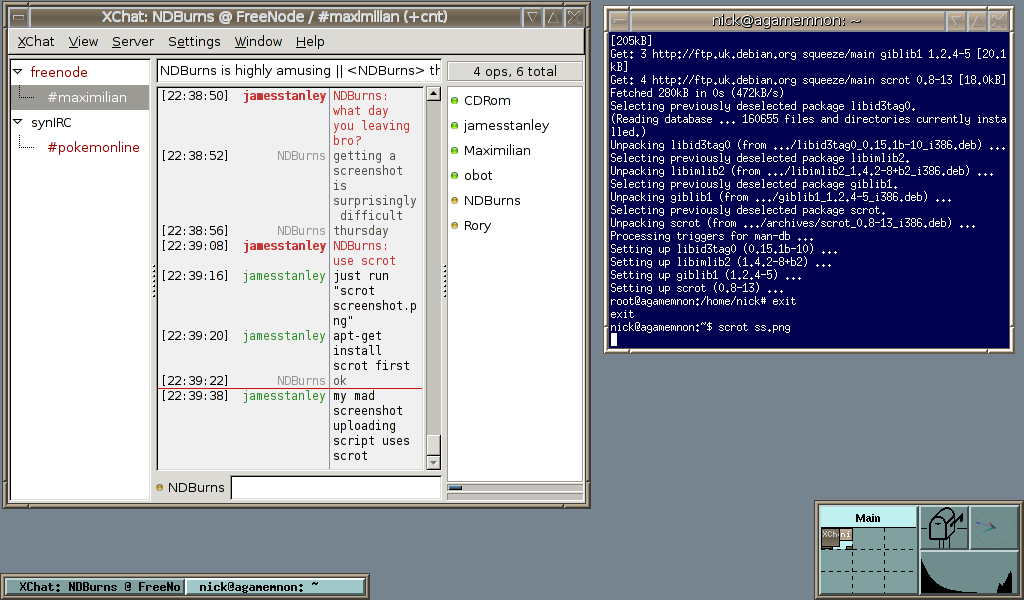Open the XChat menu

(x=36, y=41)
